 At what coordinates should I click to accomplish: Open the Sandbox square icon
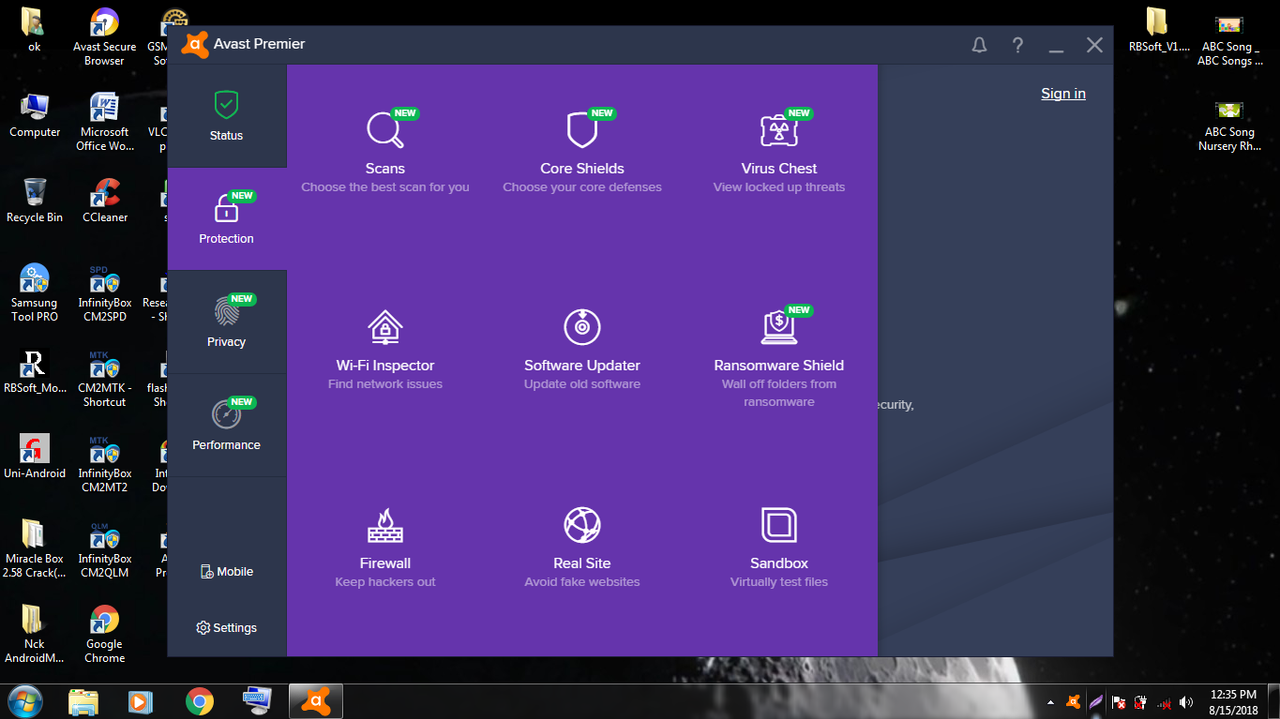779,525
